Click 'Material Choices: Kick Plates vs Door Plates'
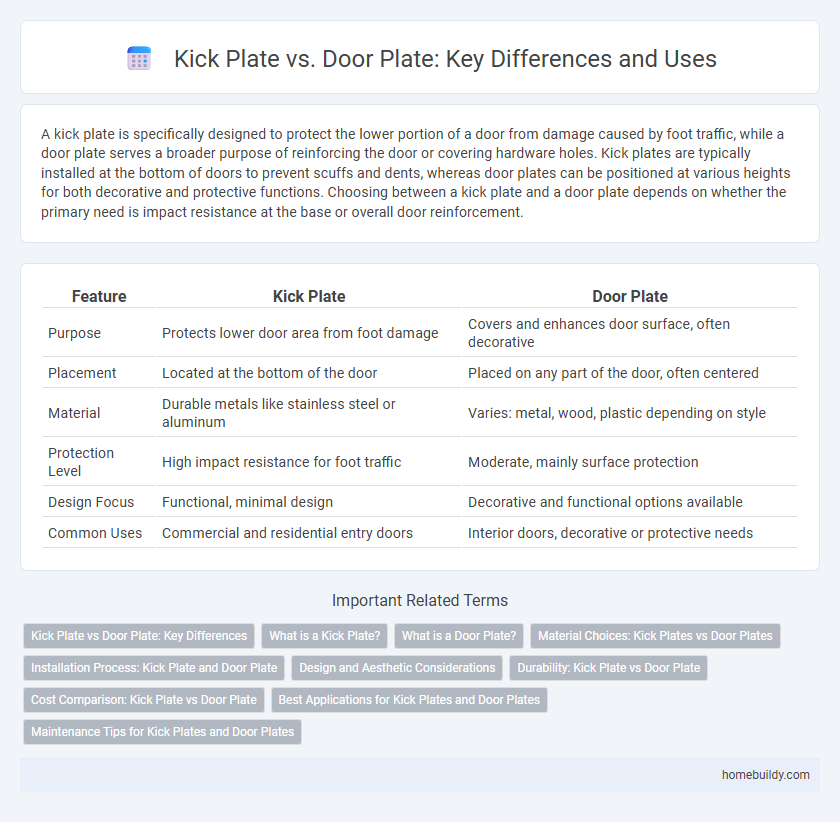The width and height of the screenshot is (840, 822). (655, 636)
